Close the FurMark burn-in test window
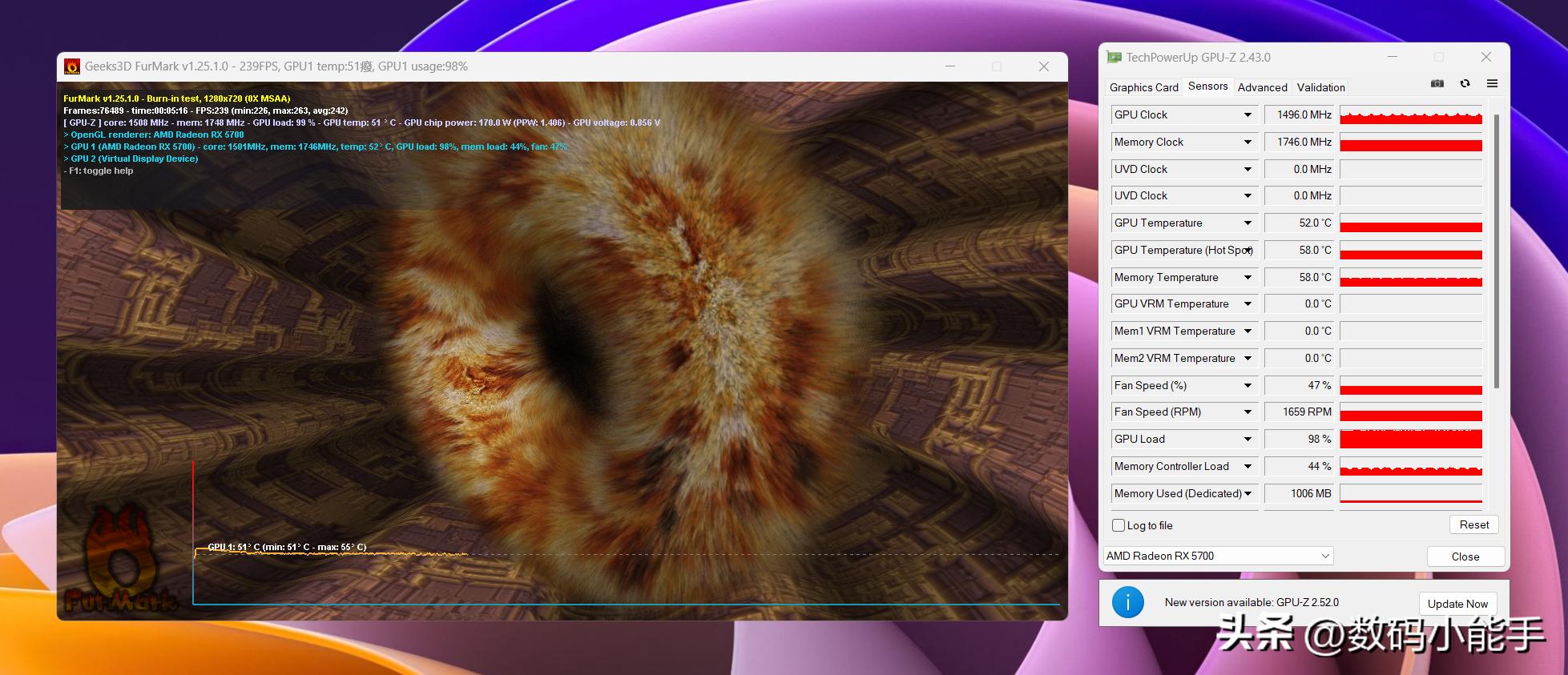This screenshot has height=675, width=1568. click(x=1043, y=66)
